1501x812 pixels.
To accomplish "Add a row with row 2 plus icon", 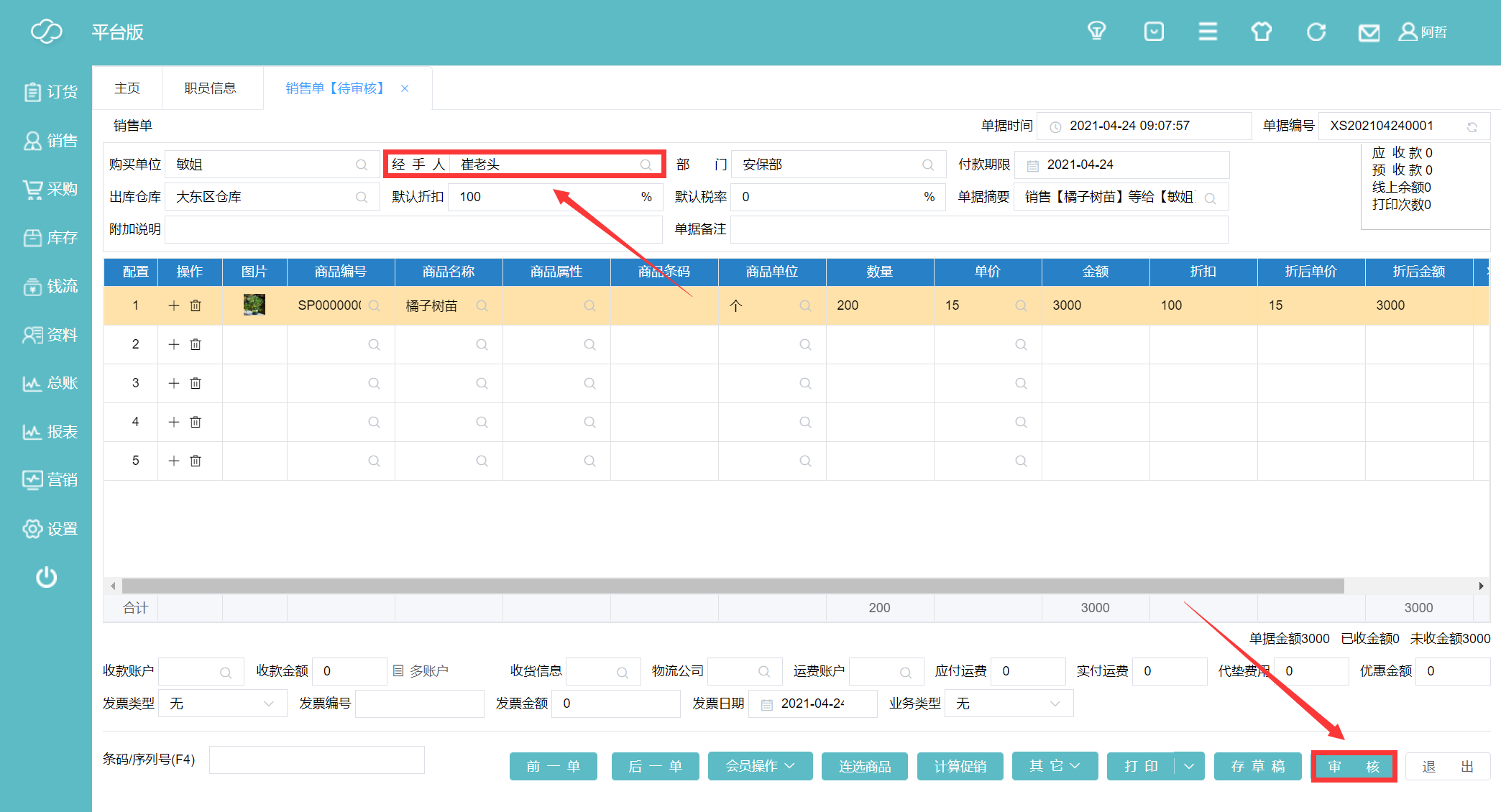I will pyautogui.click(x=173, y=344).
